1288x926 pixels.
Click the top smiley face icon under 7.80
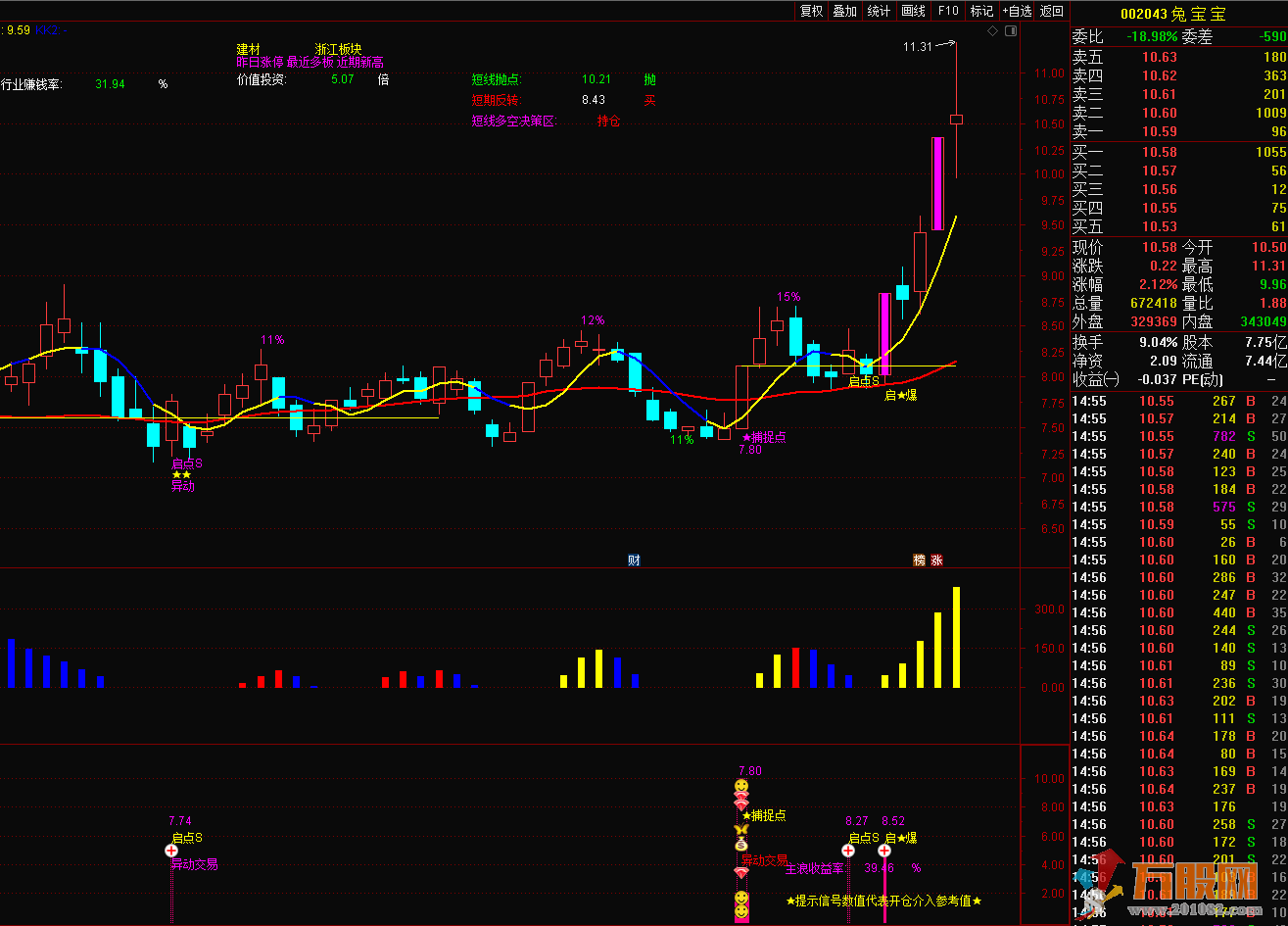pos(741,786)
